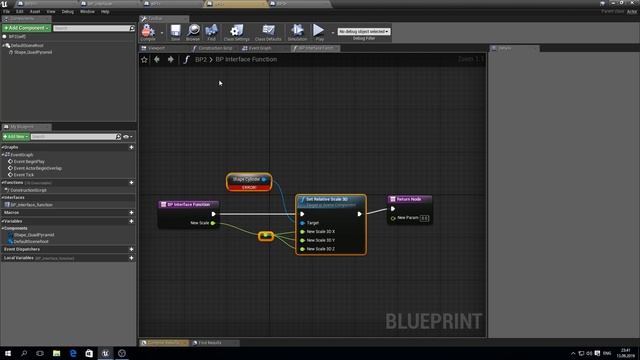Click the Find toolbar icon
The width and height of the screenshot is (640, 360).
click(x=211, y=31)
